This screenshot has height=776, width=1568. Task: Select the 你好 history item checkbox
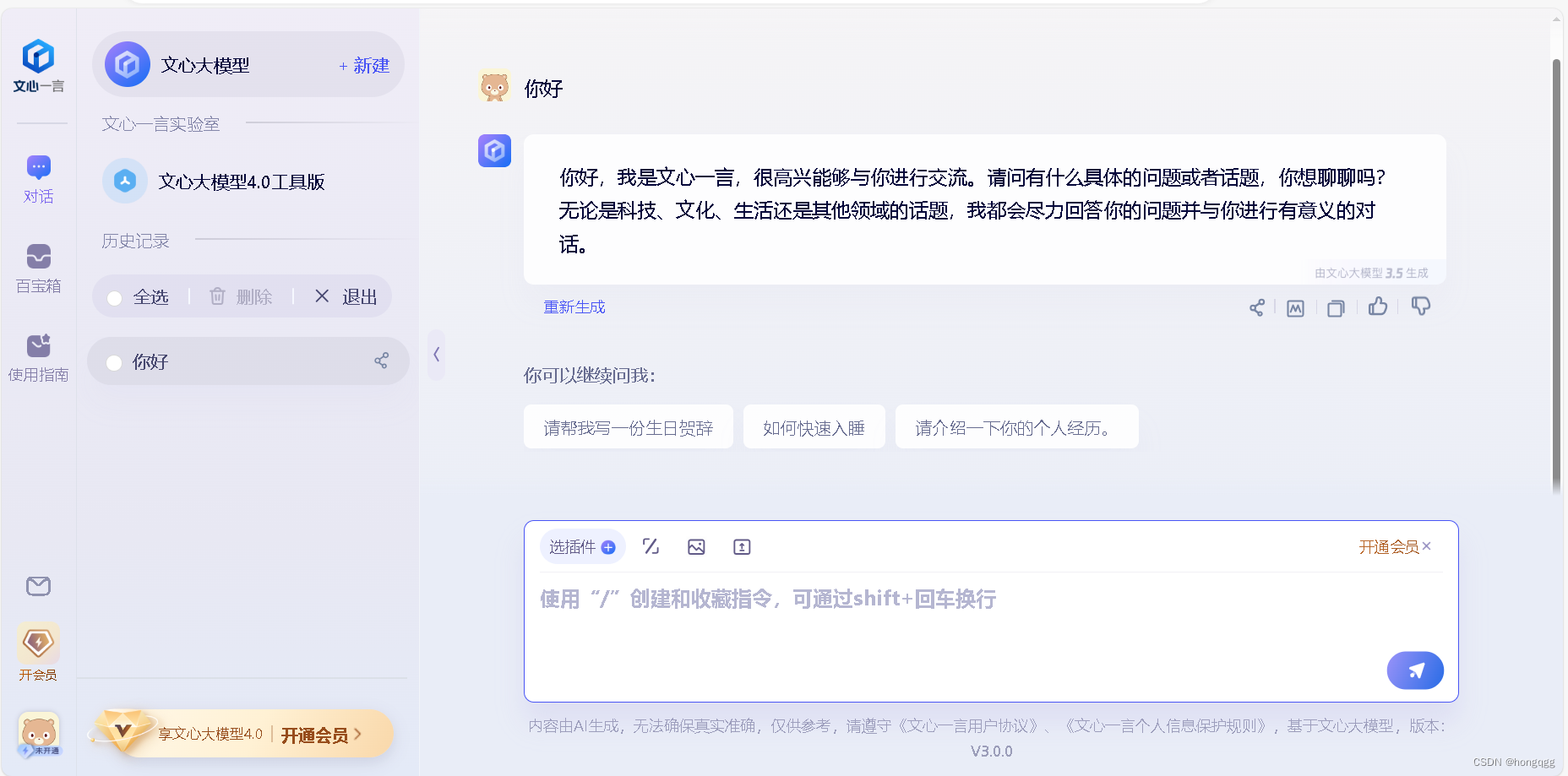114,362
